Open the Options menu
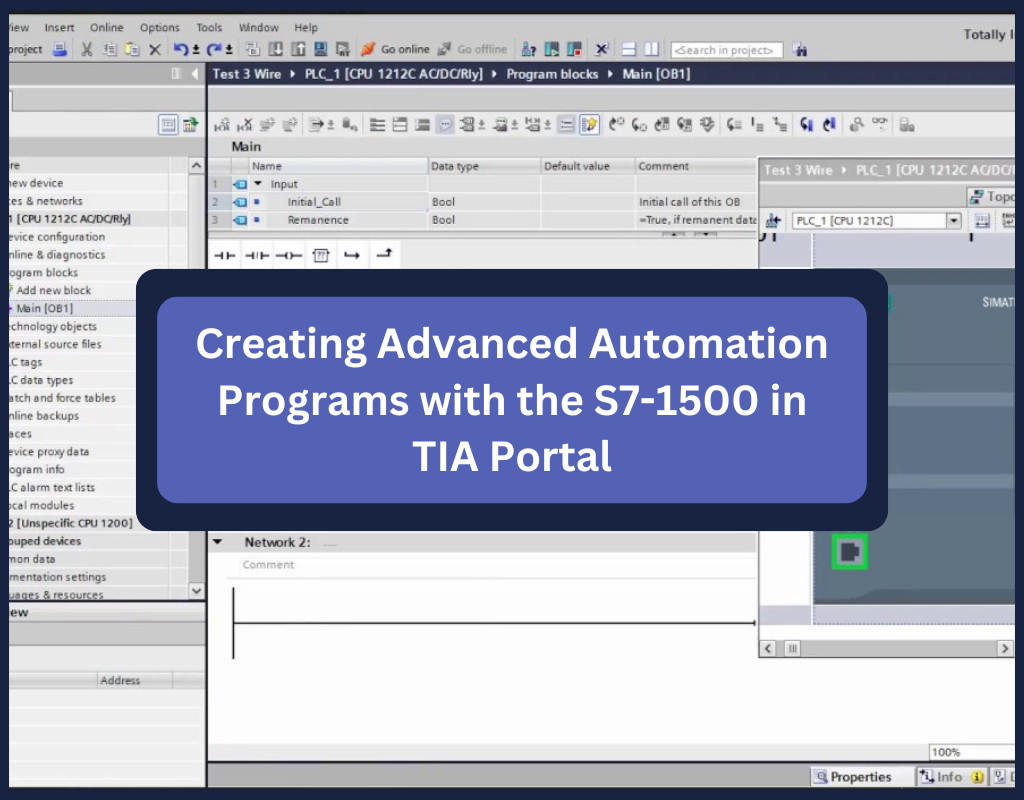The width and height of the screenshot is (1024, 800). [160, 28]
